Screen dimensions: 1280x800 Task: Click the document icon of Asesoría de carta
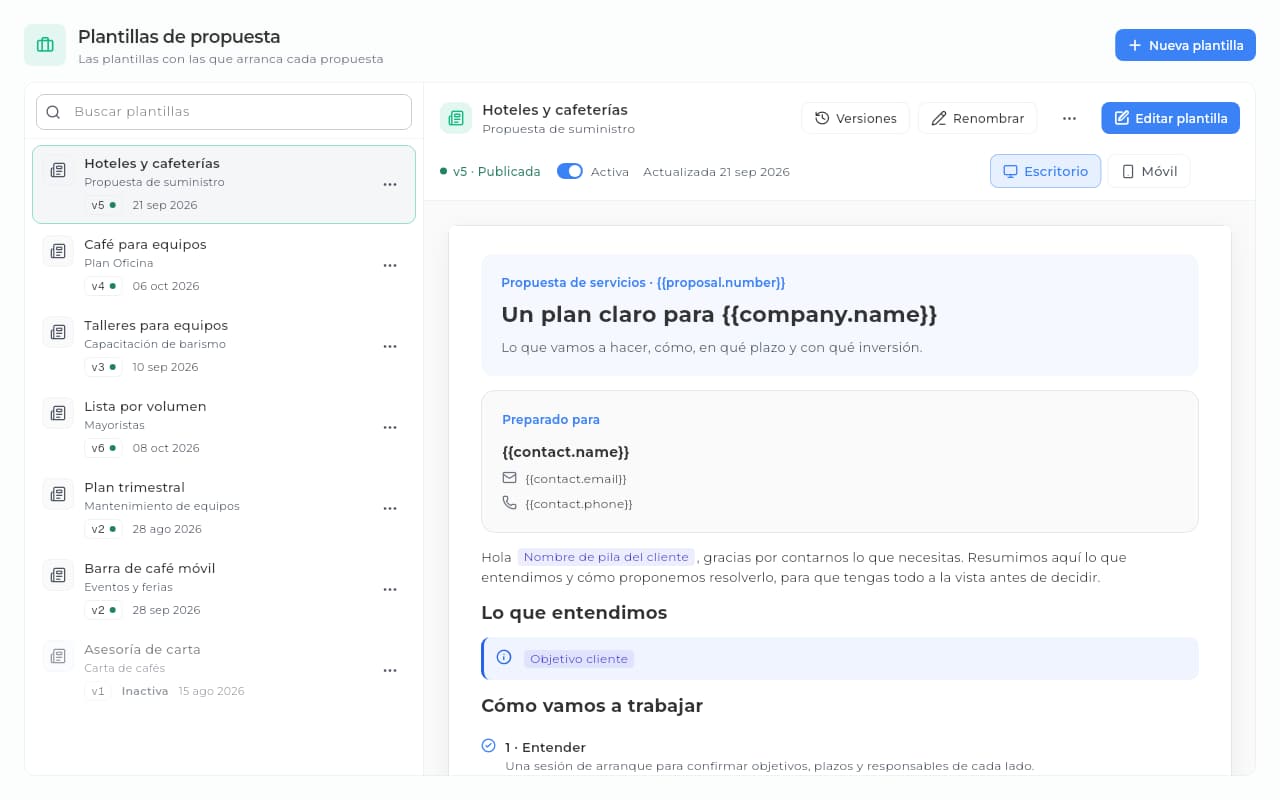(x=58, y=656)
